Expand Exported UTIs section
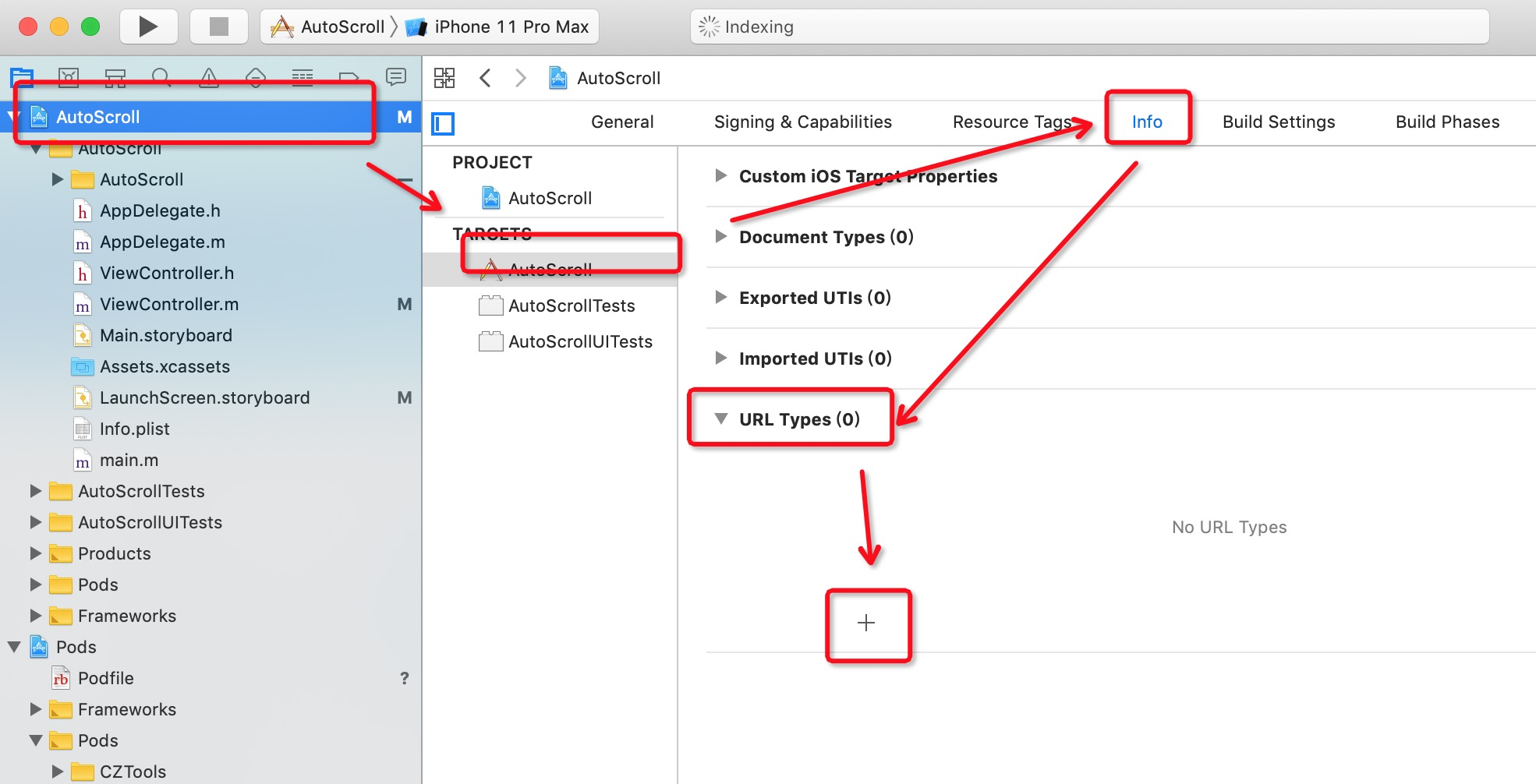Screen dimensions: 1536x784 point(720,298)
